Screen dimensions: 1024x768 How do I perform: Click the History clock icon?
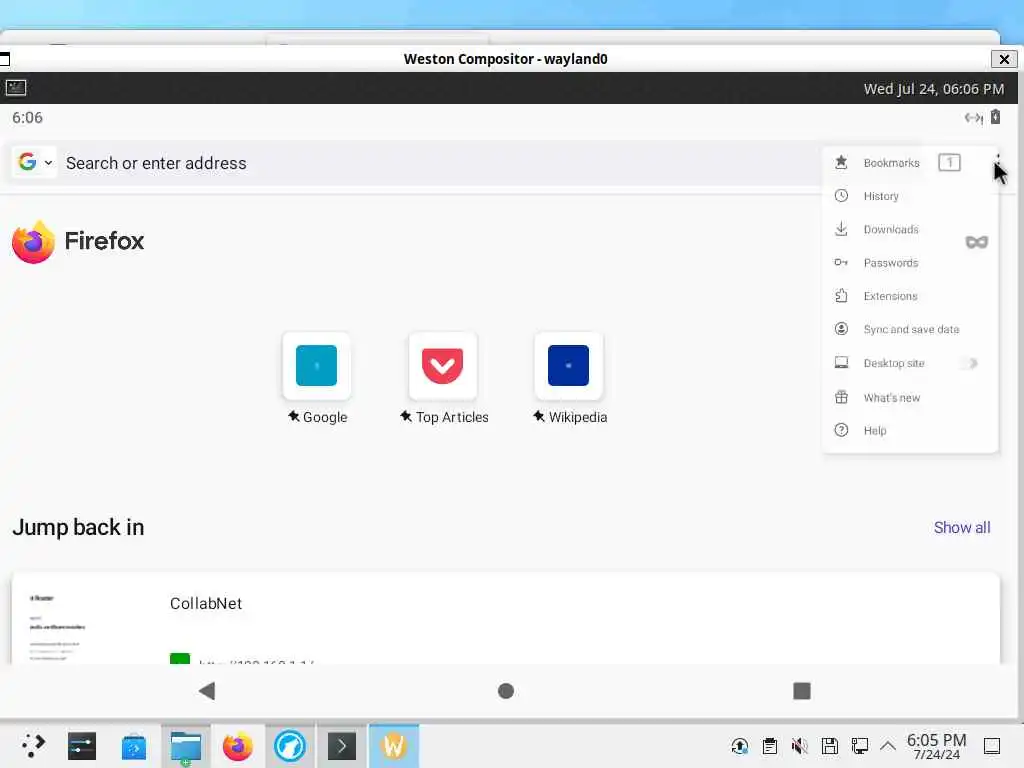pos(841,195)
